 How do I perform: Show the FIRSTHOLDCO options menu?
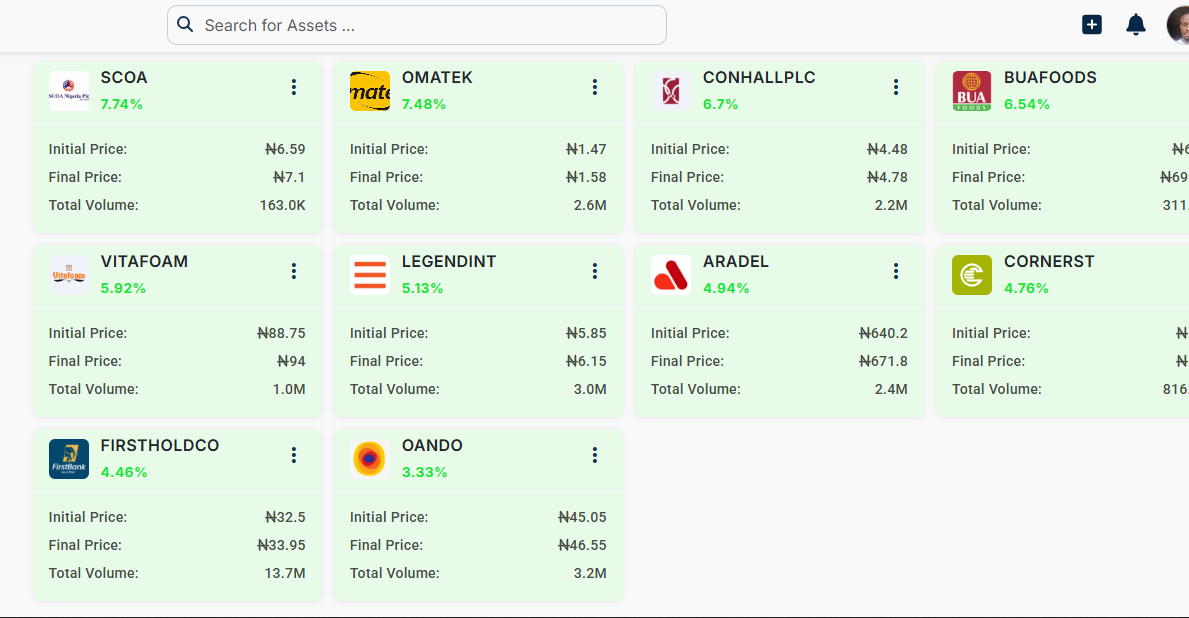pyautogui.click(x=294, y=455)
